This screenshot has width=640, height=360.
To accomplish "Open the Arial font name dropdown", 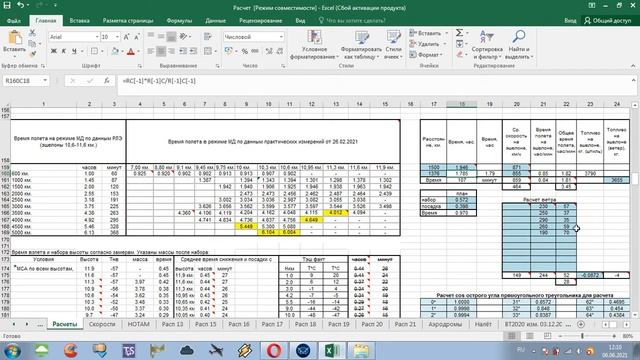I will pyautogui.click(x=97, y=37).
